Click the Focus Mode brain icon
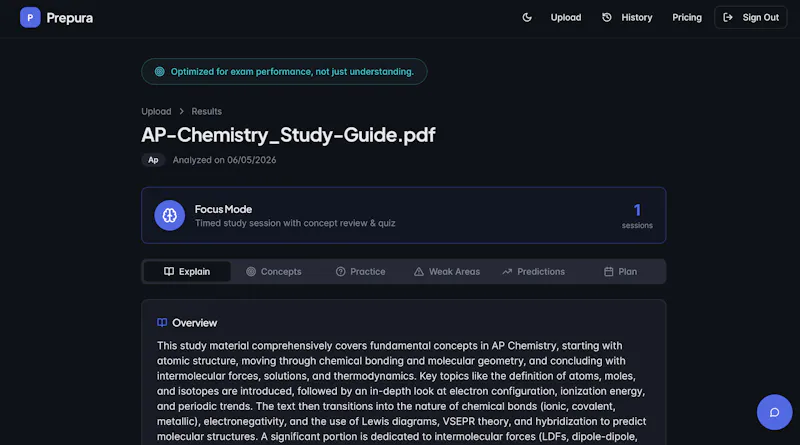Viewport: 800px width, 445px height. click(x=169, y=215)
